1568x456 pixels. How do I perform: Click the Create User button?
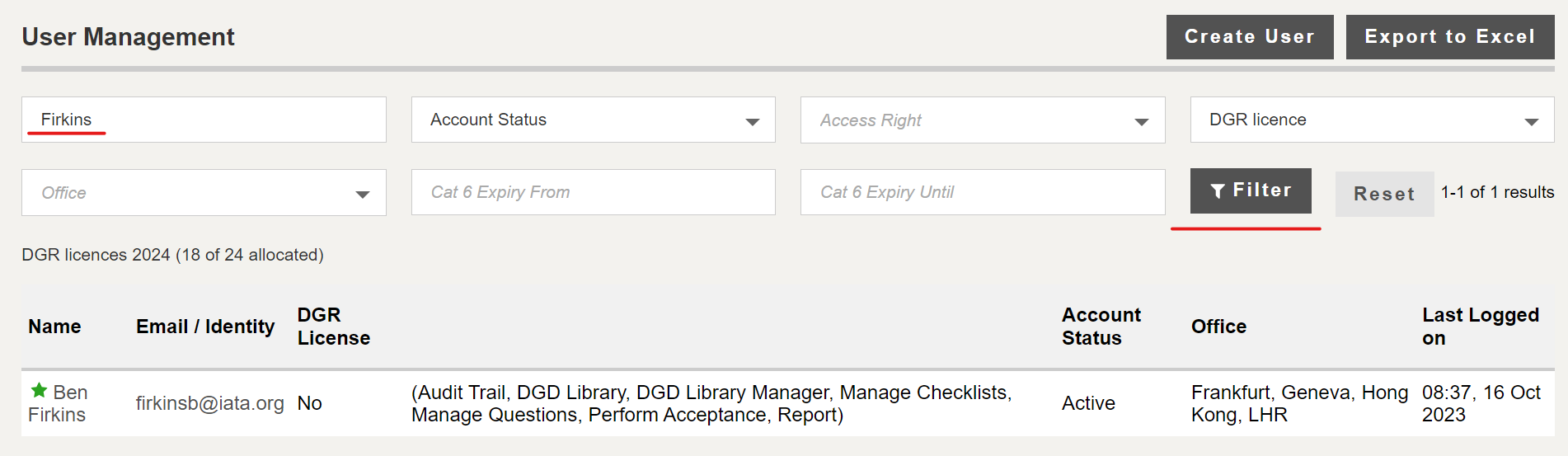(x=1250, y=37)
